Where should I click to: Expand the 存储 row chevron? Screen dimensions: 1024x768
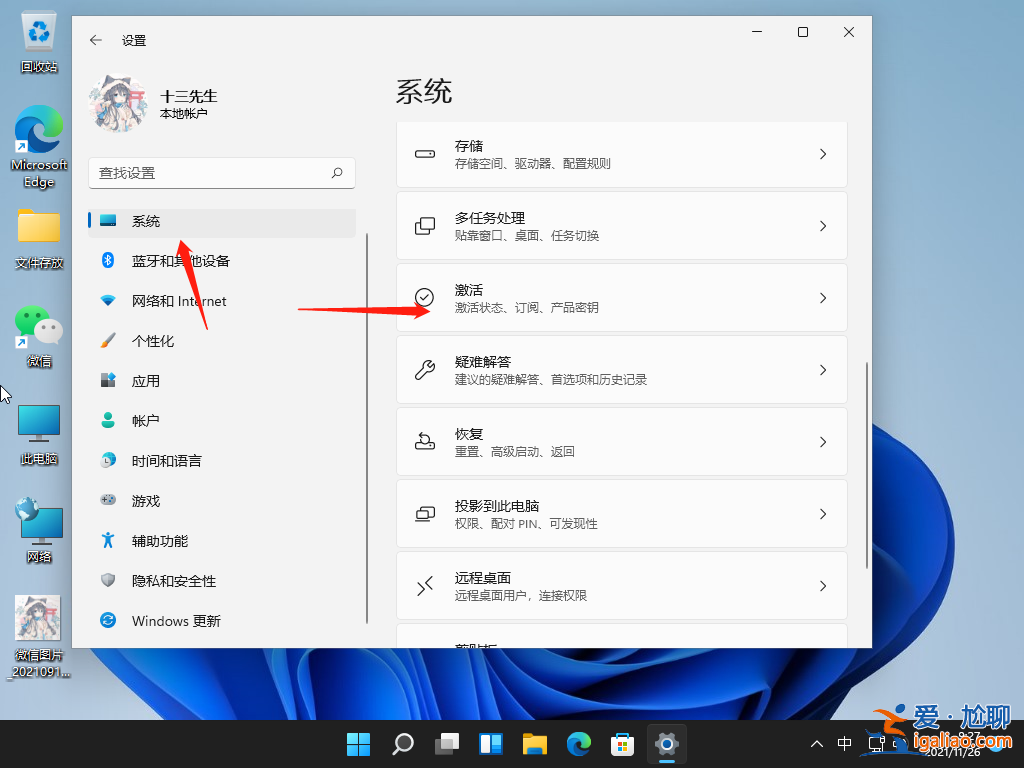(x=822, y=154)
